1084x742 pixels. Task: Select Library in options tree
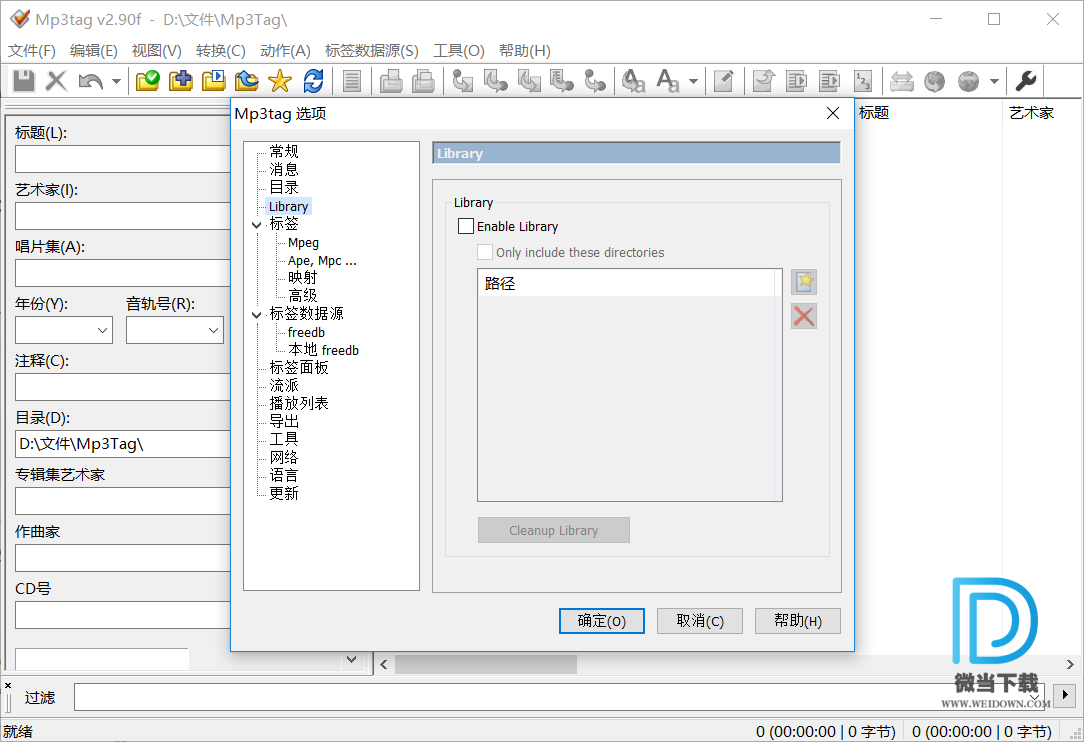288,206
